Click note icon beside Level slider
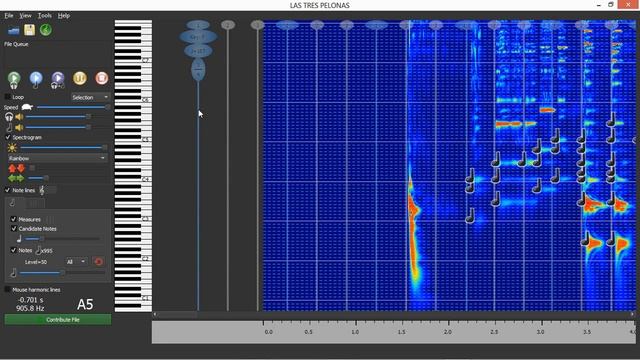Image resolution: width=640 pixels, height=360 pixels. (13, 273)
